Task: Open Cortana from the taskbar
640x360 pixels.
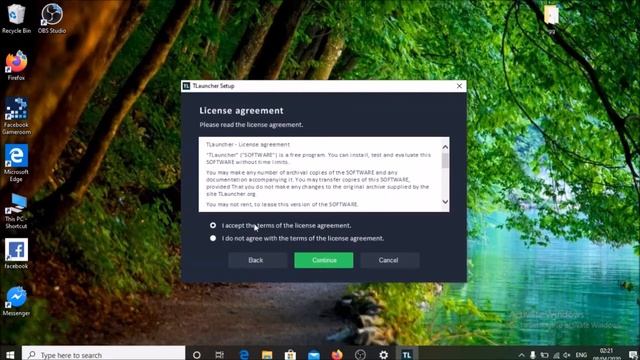Action: [196, 355]
